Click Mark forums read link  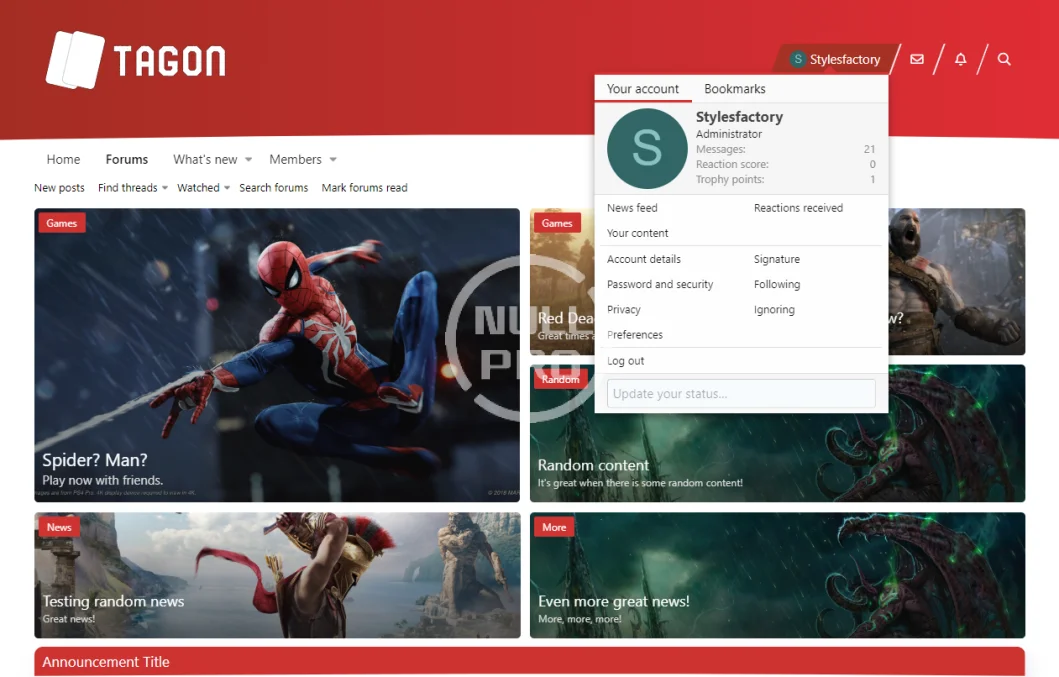[x=364, y=188]
